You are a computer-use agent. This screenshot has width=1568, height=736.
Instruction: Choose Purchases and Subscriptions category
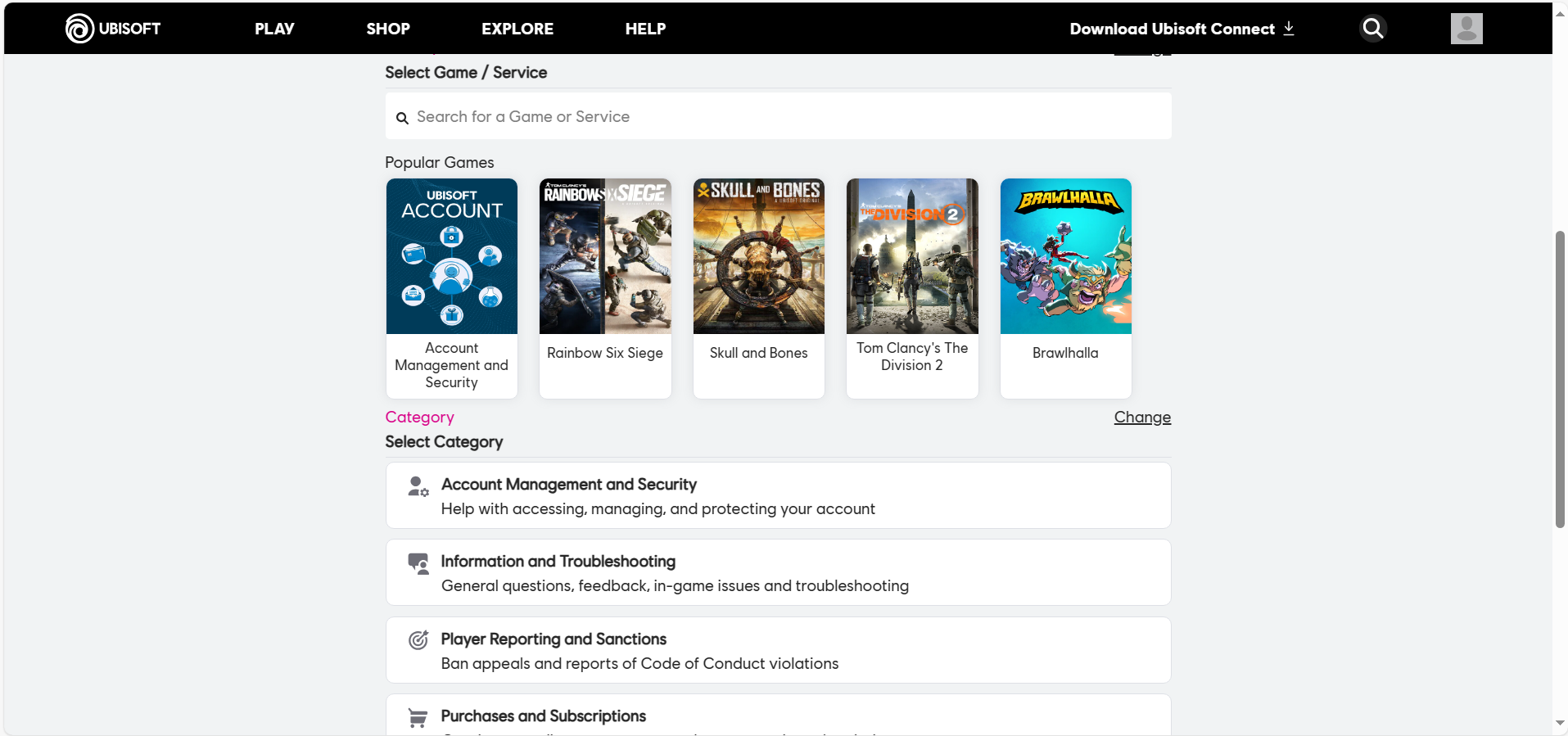coord(778,715)
